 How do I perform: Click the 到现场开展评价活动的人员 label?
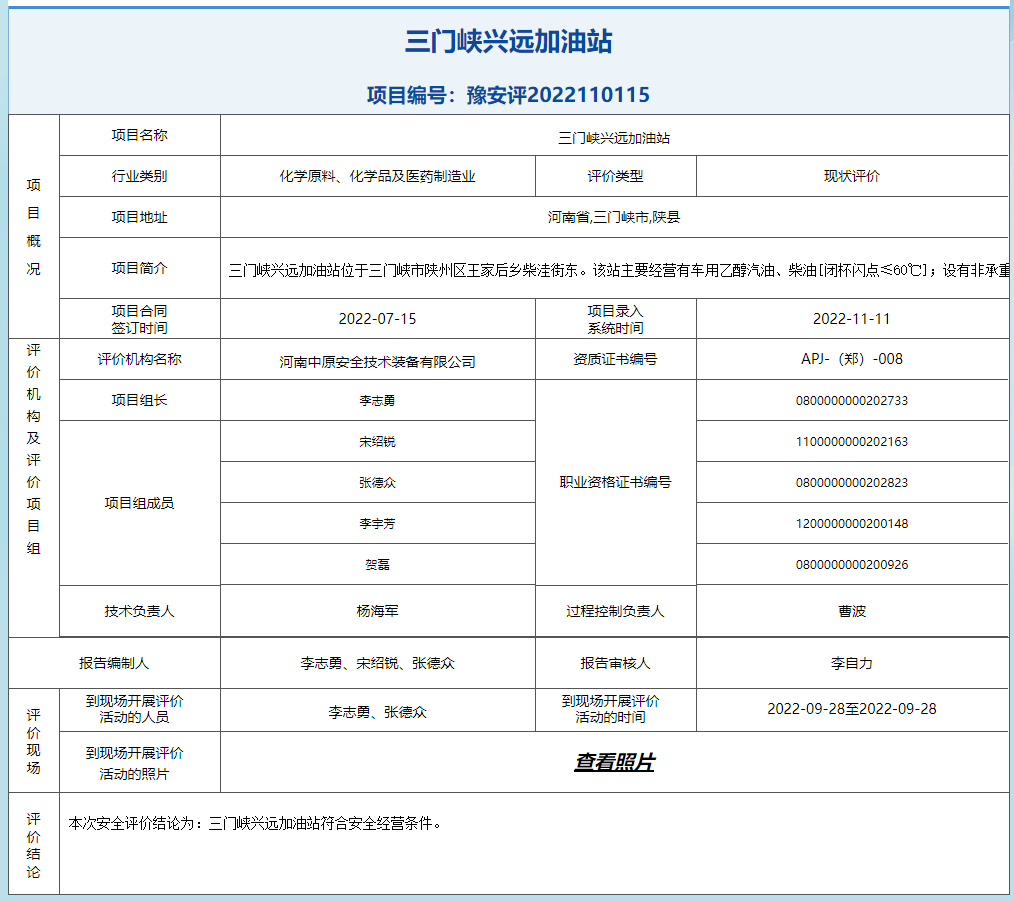135,709
